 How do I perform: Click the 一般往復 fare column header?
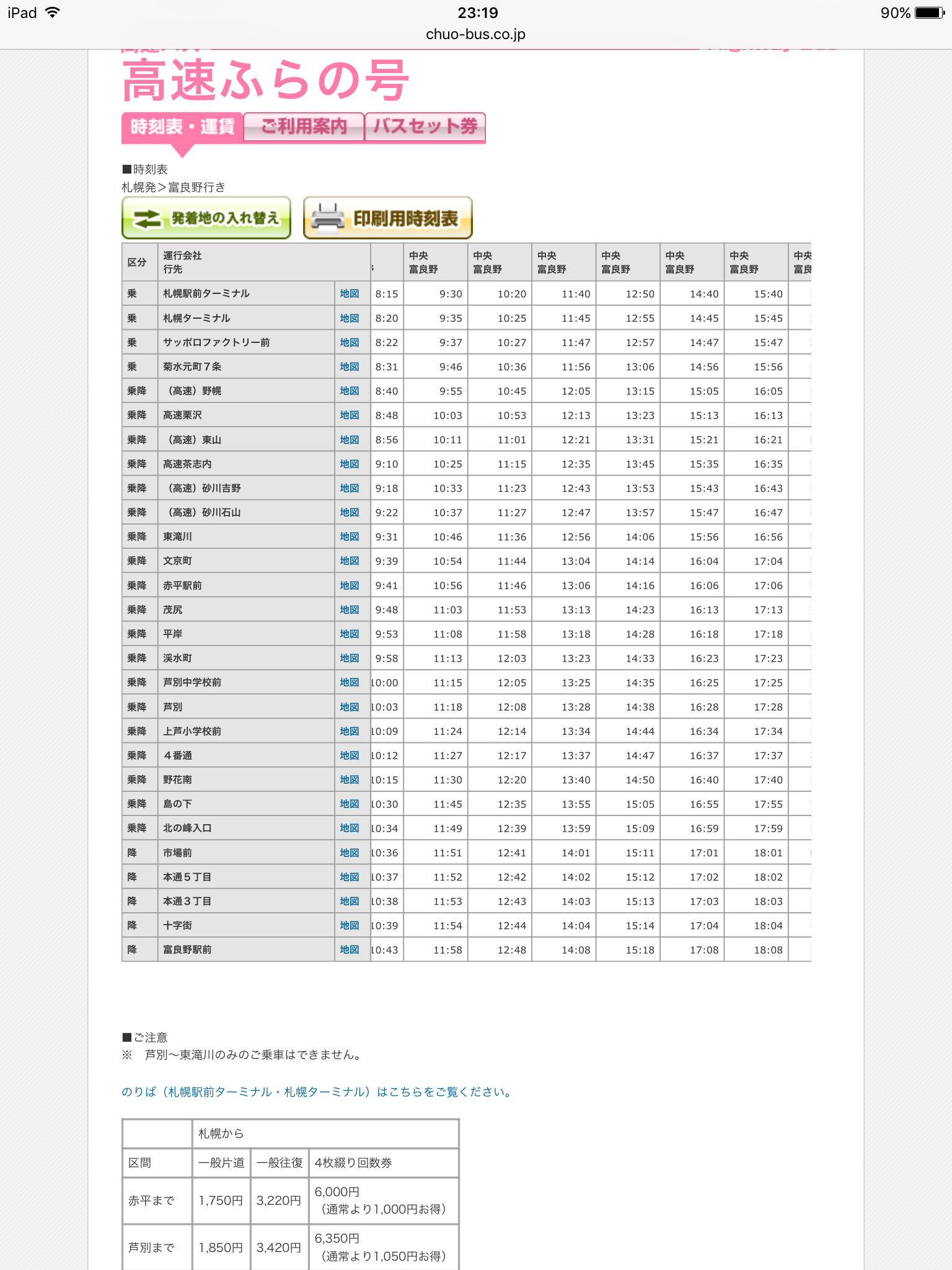click(x=280, y=1163)
